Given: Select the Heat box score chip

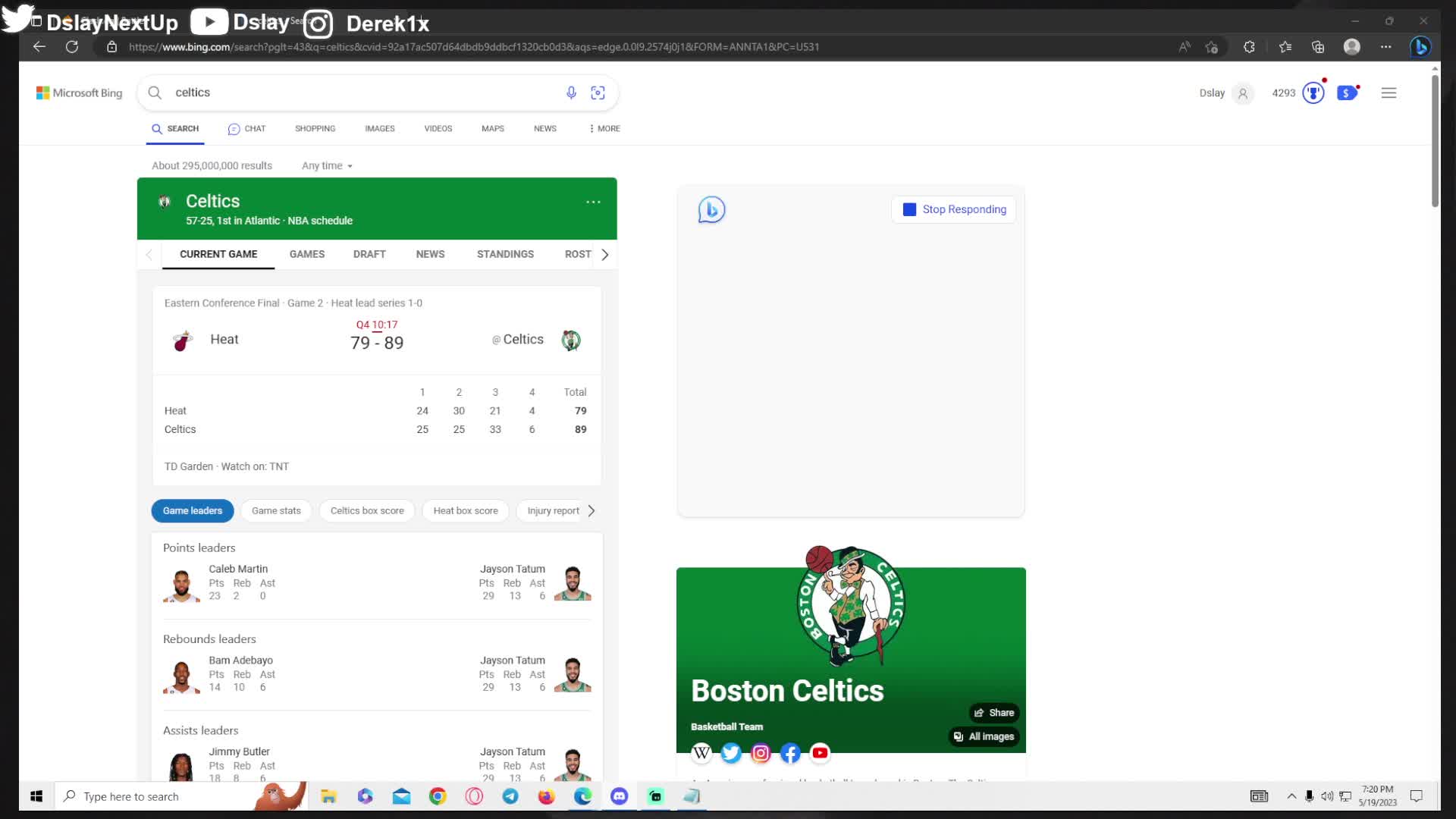Looking at the screenshot, I should [466, 511].
